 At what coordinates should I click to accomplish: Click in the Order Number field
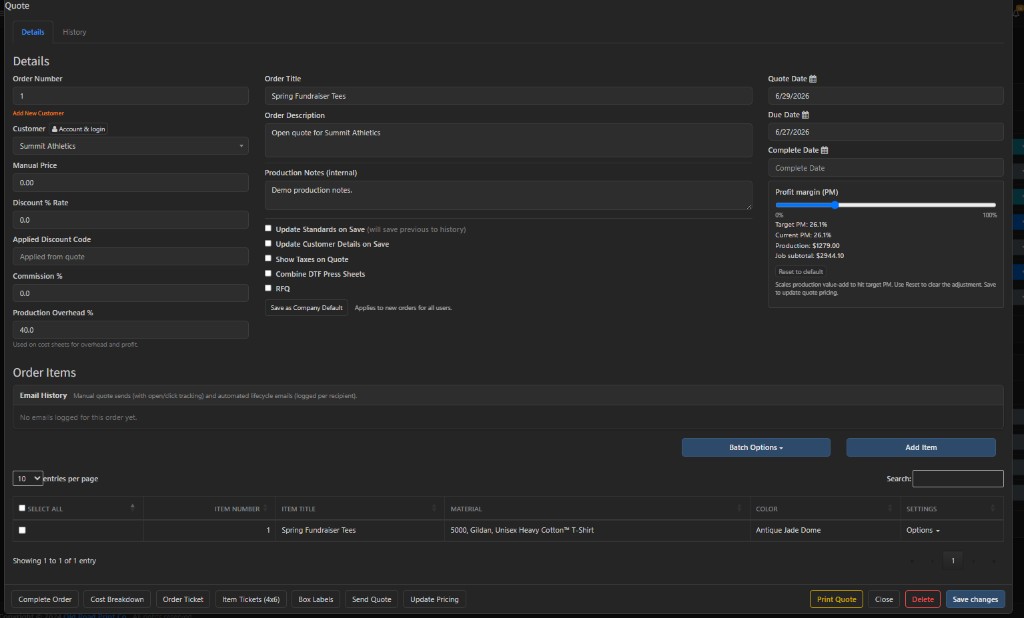[131, 96]
